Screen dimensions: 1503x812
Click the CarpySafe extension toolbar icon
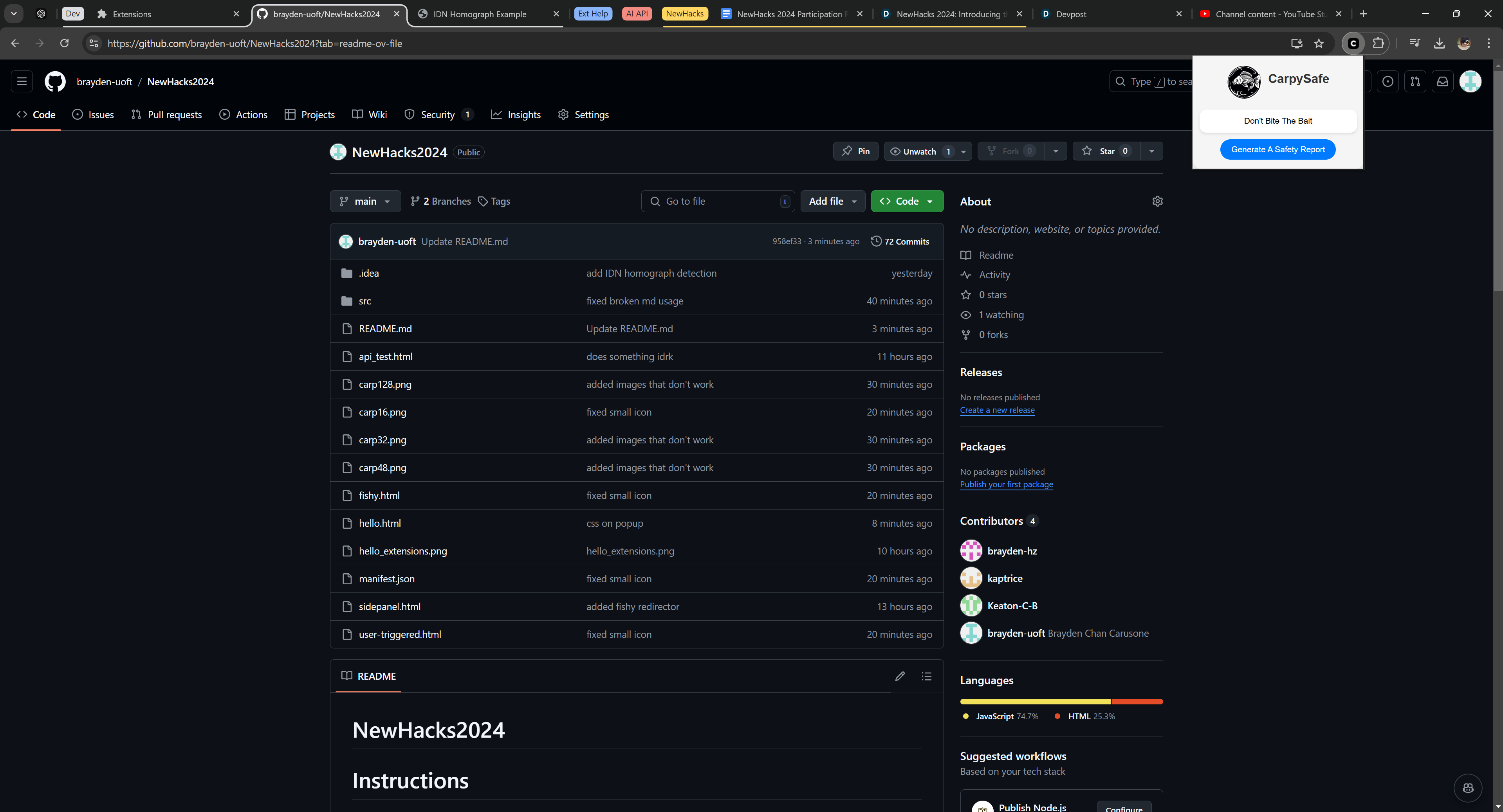[1353, 43]
